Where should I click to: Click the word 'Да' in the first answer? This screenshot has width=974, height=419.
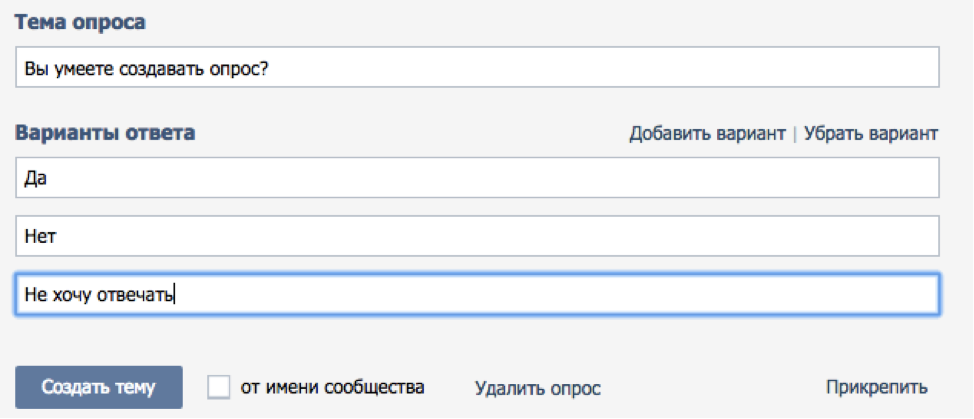click(37, 179)
